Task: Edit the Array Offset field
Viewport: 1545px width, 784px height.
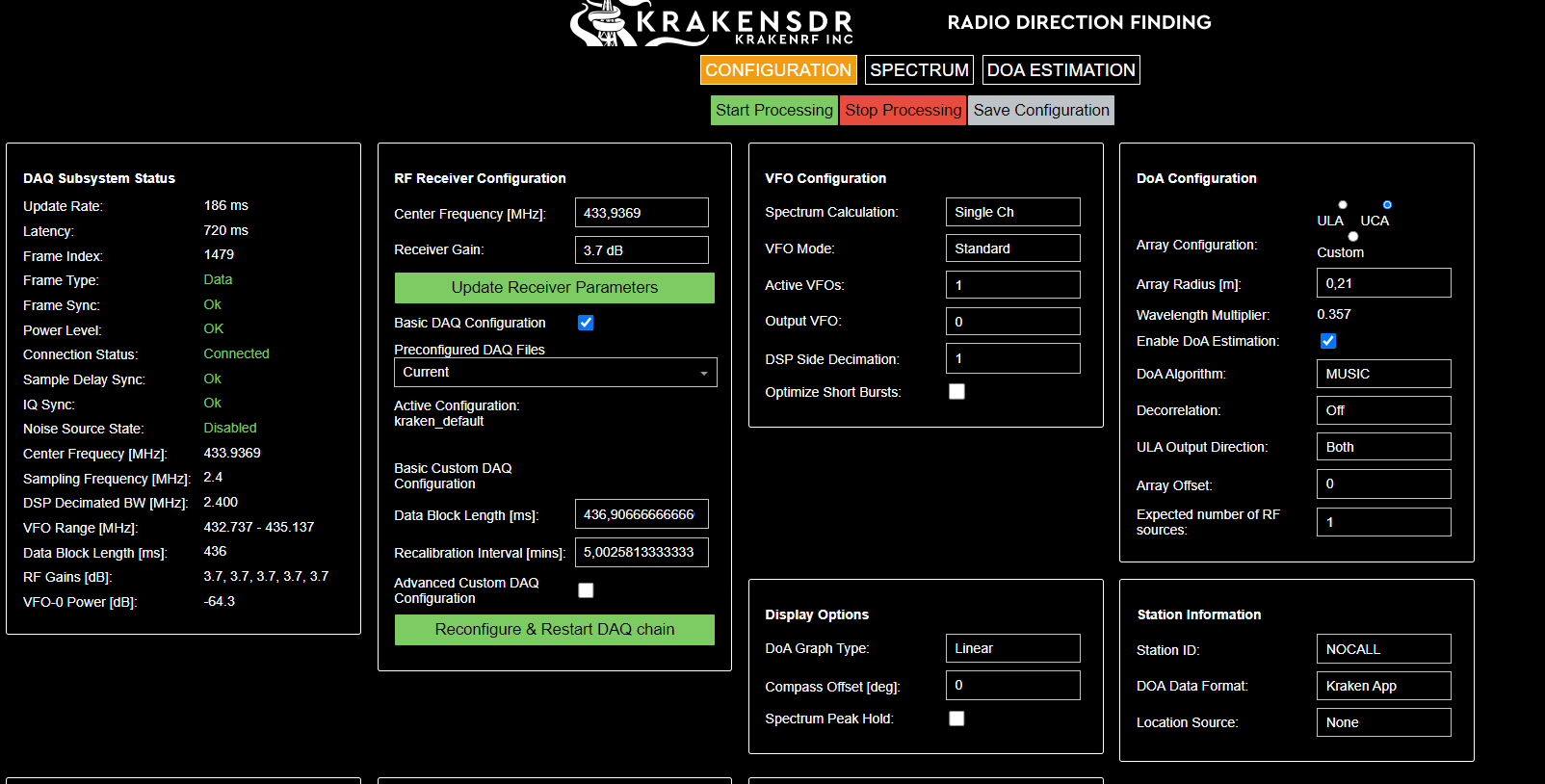Action: (x=1384, y=483)
